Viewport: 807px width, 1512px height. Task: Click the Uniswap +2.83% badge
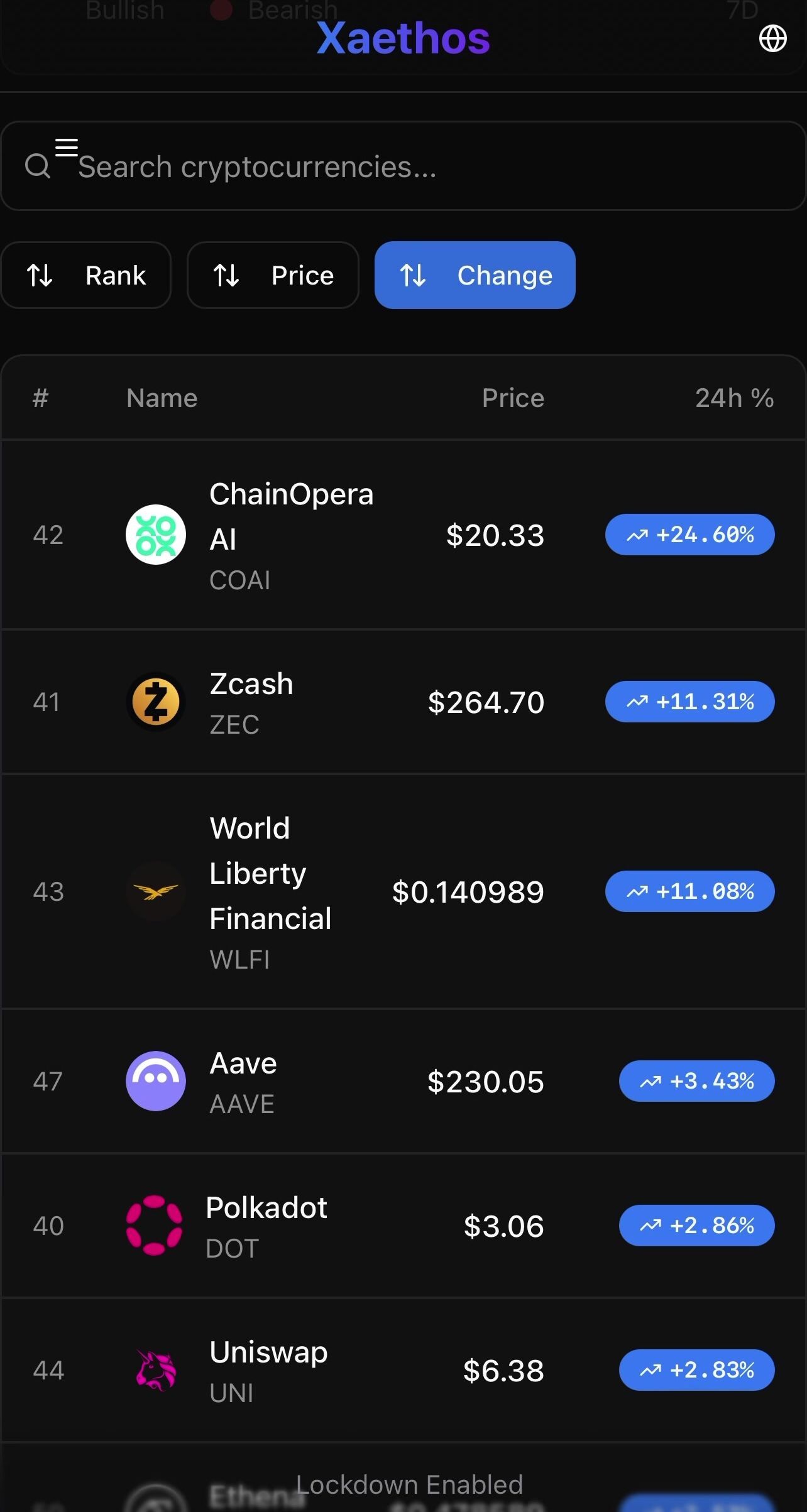[x=696, y=1370]
